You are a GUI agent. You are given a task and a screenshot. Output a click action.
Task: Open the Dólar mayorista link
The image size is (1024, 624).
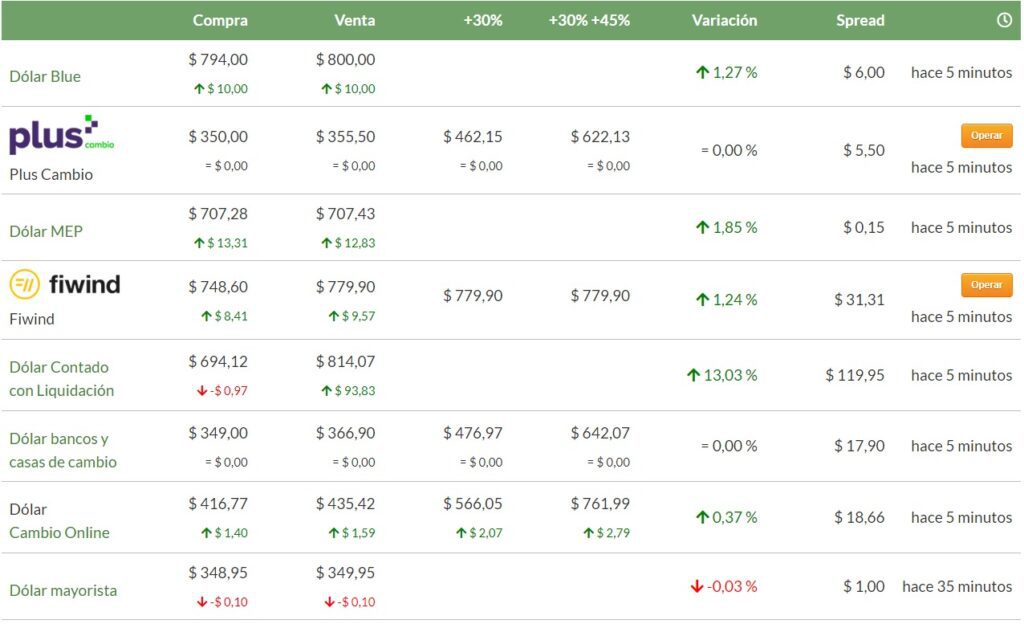(x=63, y=591)
